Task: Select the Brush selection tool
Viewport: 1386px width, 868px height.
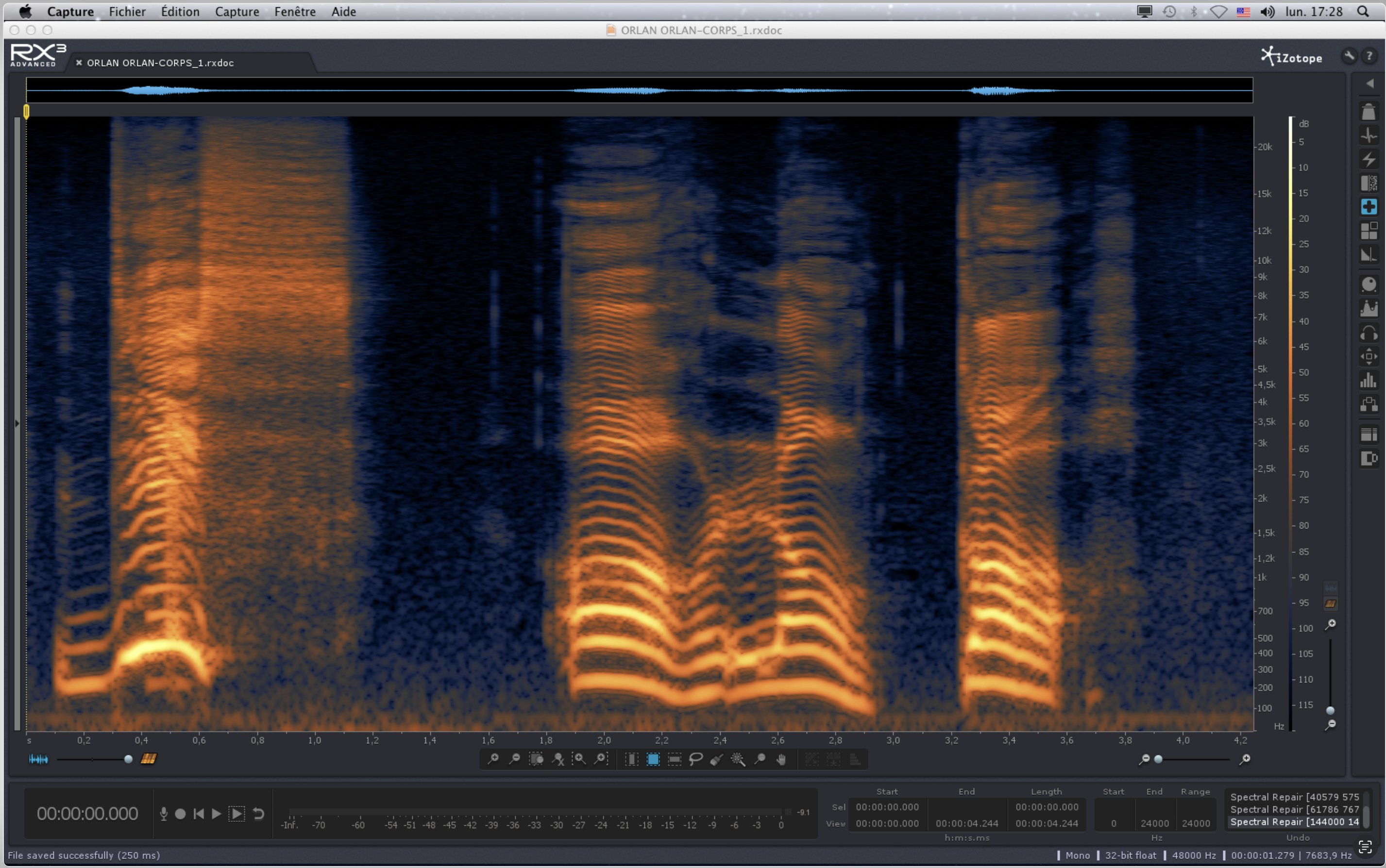Action: [716, 759]
